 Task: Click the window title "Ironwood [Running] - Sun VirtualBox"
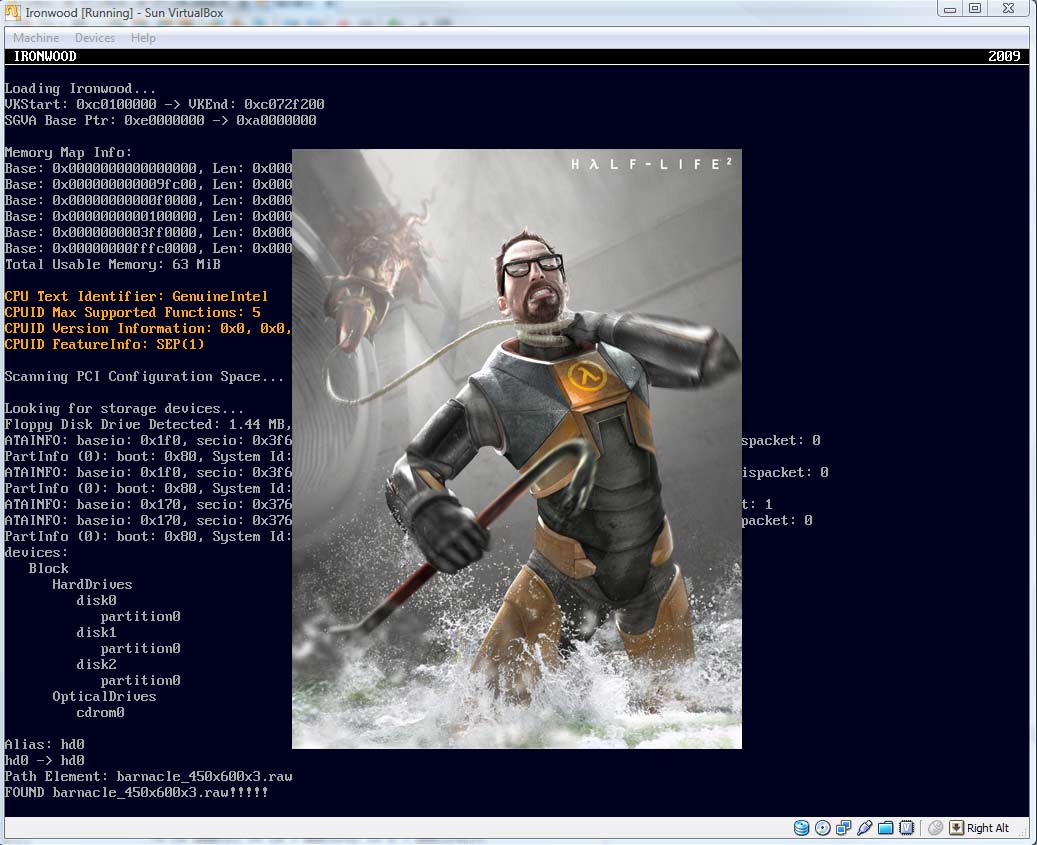tap(124, 13)
